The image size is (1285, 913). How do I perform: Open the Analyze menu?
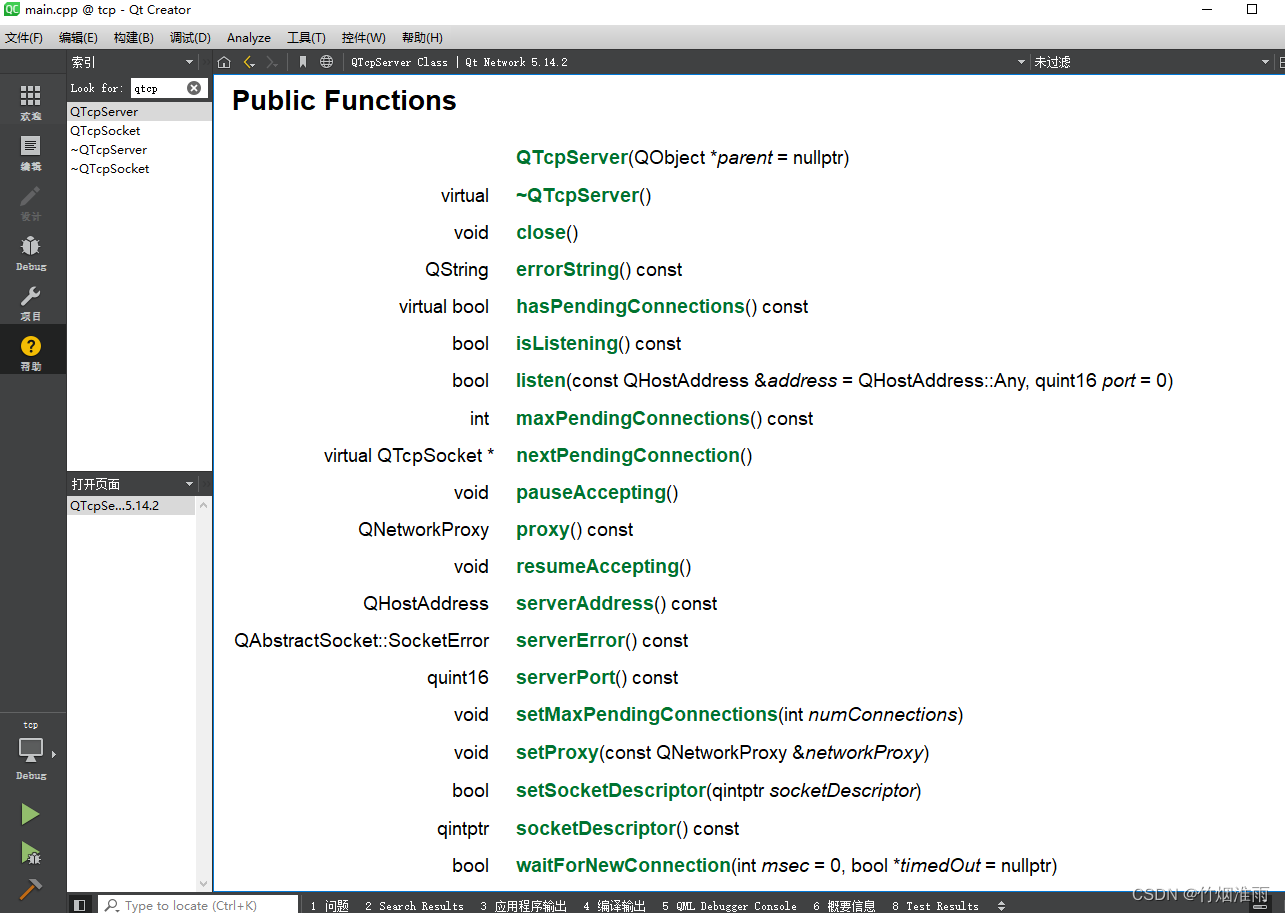point(249,37)
